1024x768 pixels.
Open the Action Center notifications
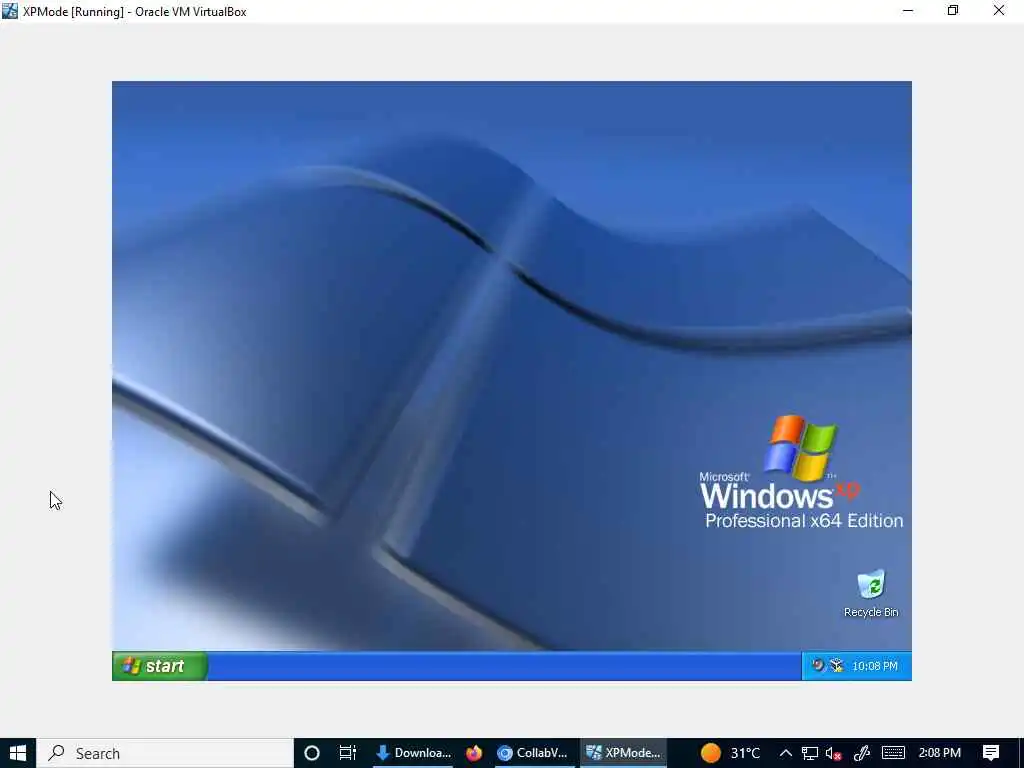tap(991, 753)
